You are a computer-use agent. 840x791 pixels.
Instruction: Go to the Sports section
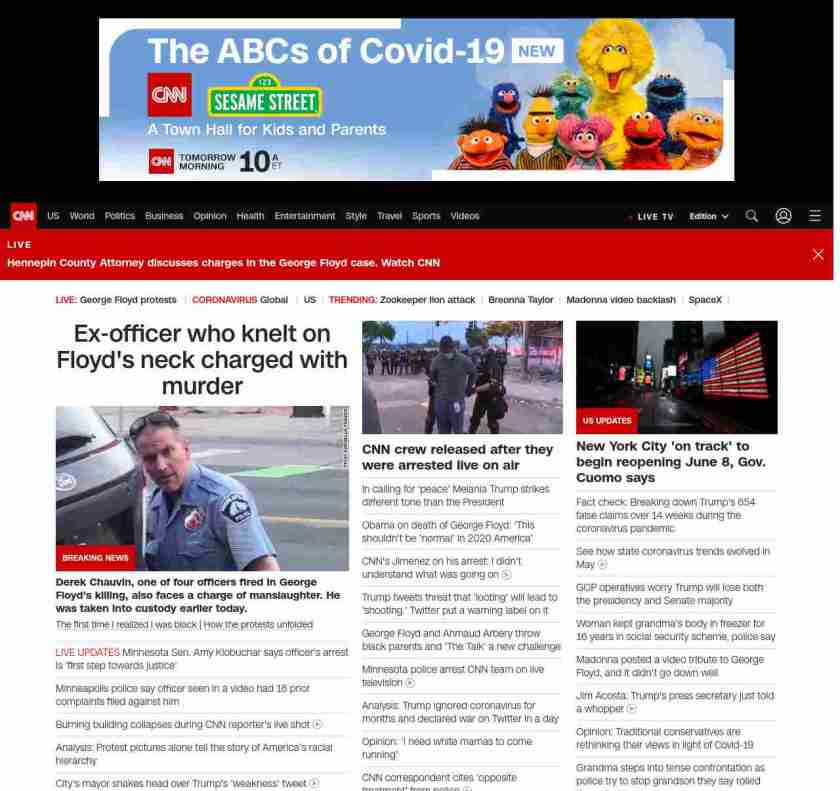coord(426,216)
